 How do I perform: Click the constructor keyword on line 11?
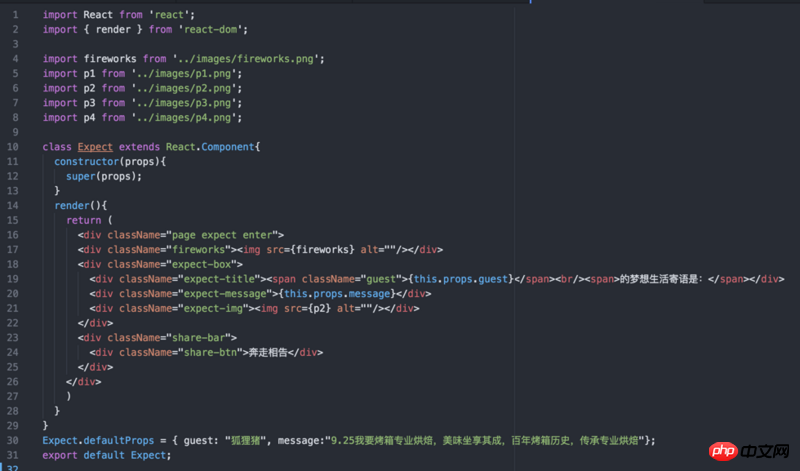86,162
